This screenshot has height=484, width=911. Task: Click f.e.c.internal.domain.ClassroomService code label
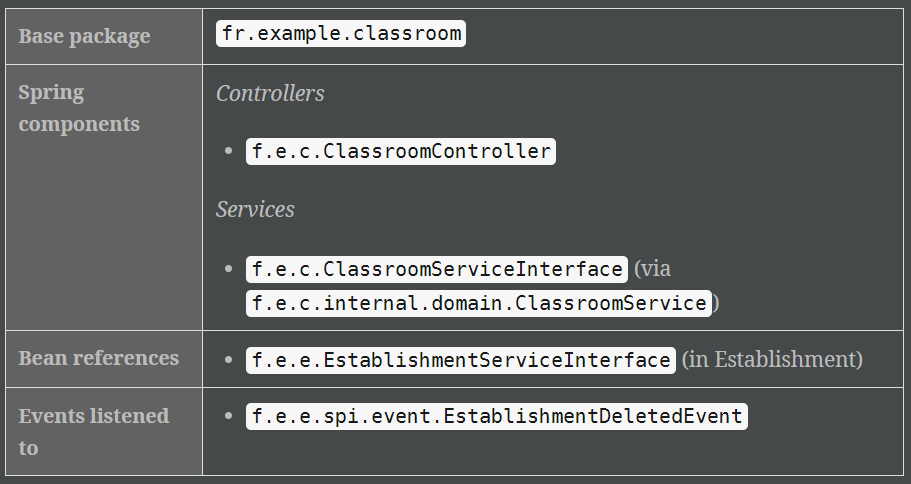click(479, 303)
